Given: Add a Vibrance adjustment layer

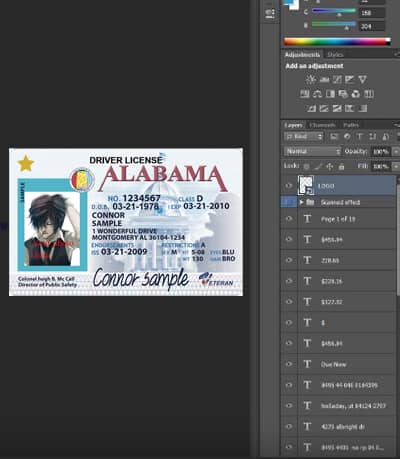Looking at the screenshot, I should [362, 79].
